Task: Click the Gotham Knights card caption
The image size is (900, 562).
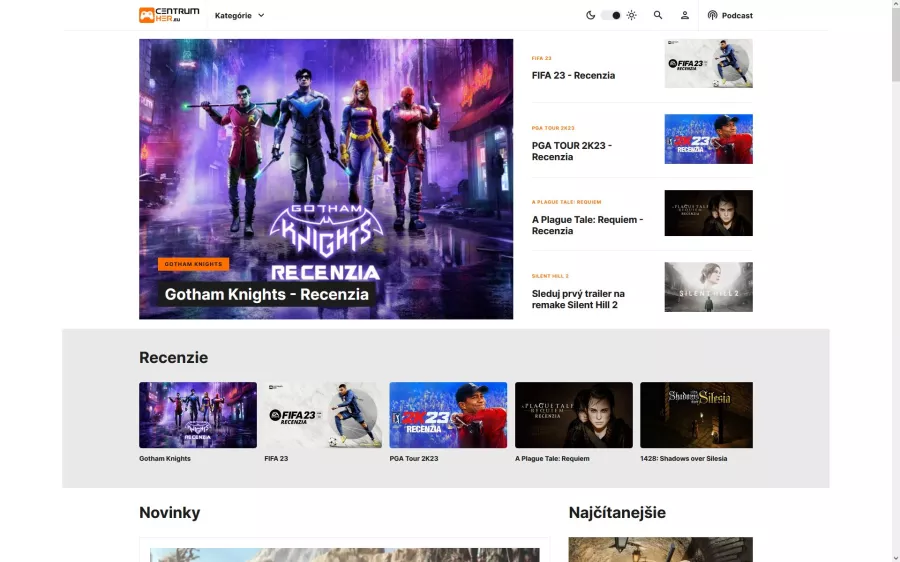Action: coord(165,459)
